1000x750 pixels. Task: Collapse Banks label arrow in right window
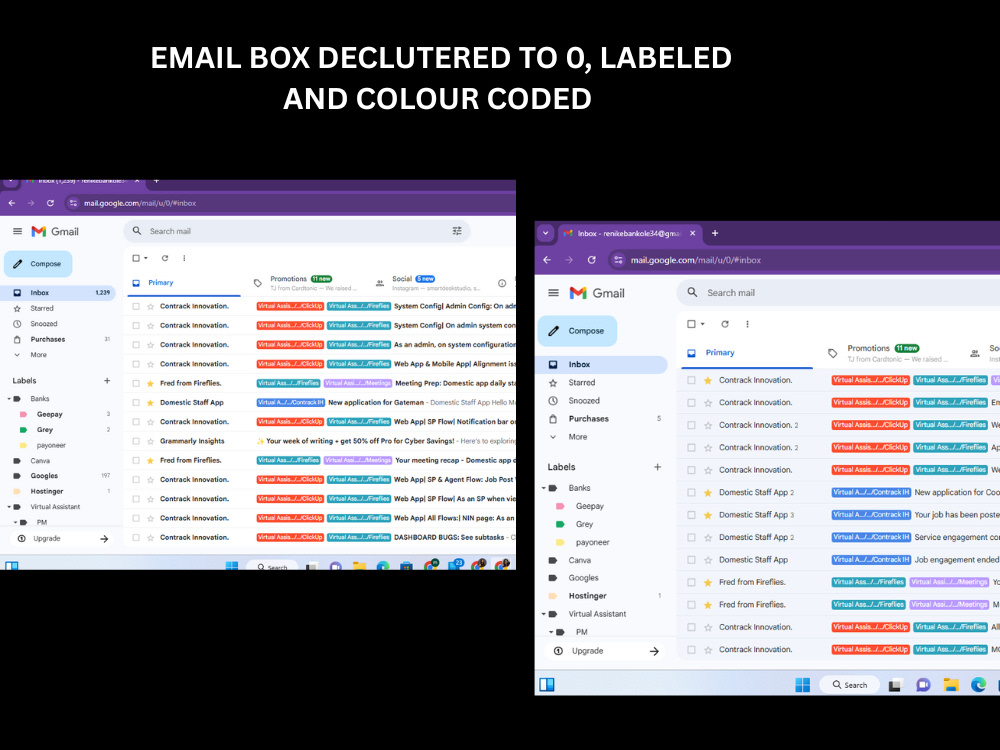(x=543, y=488)
